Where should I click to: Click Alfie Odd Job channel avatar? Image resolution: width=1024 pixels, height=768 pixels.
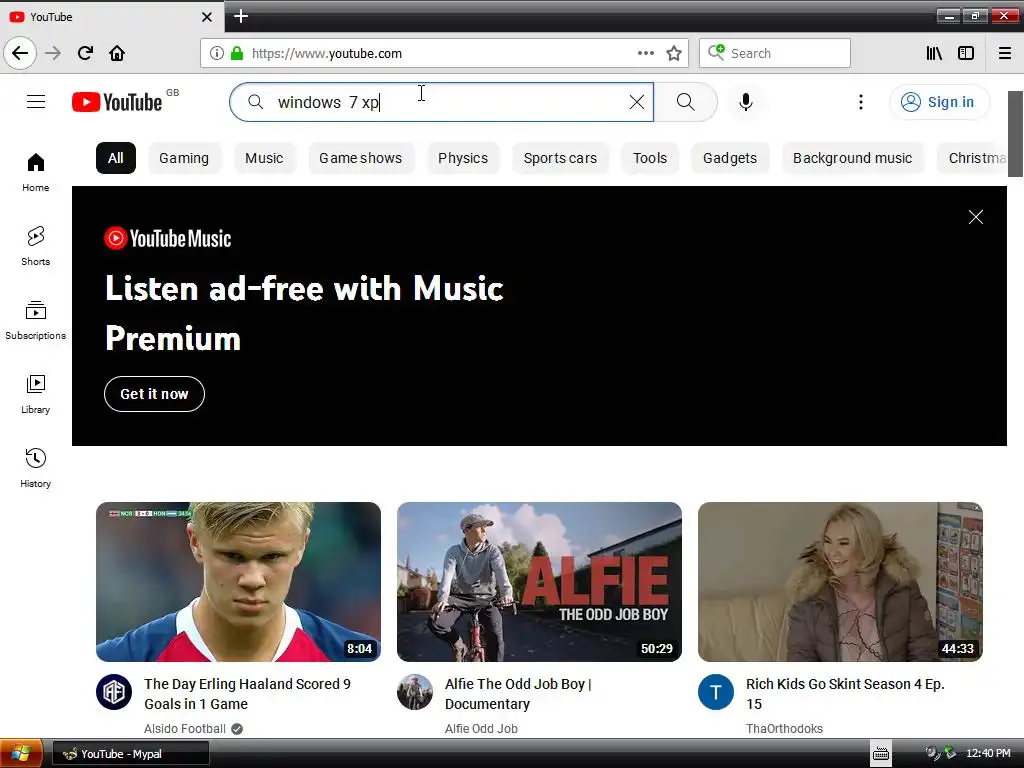click(x=415, y=692)
